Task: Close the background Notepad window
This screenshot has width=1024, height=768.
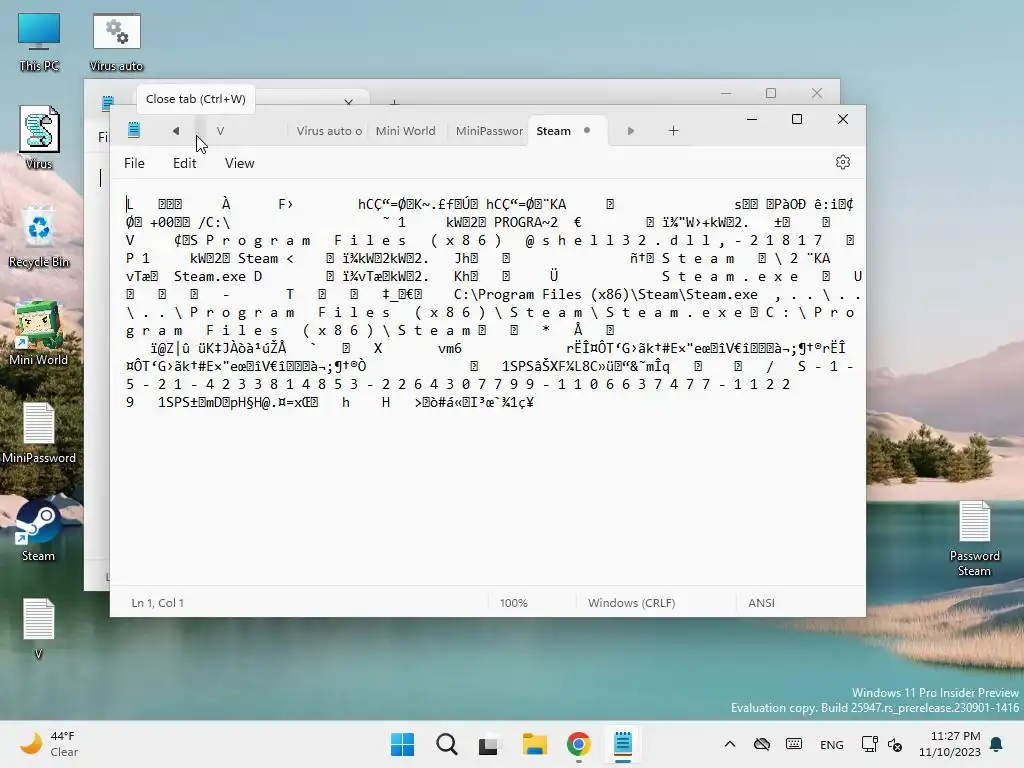Action: coord(817,93)
